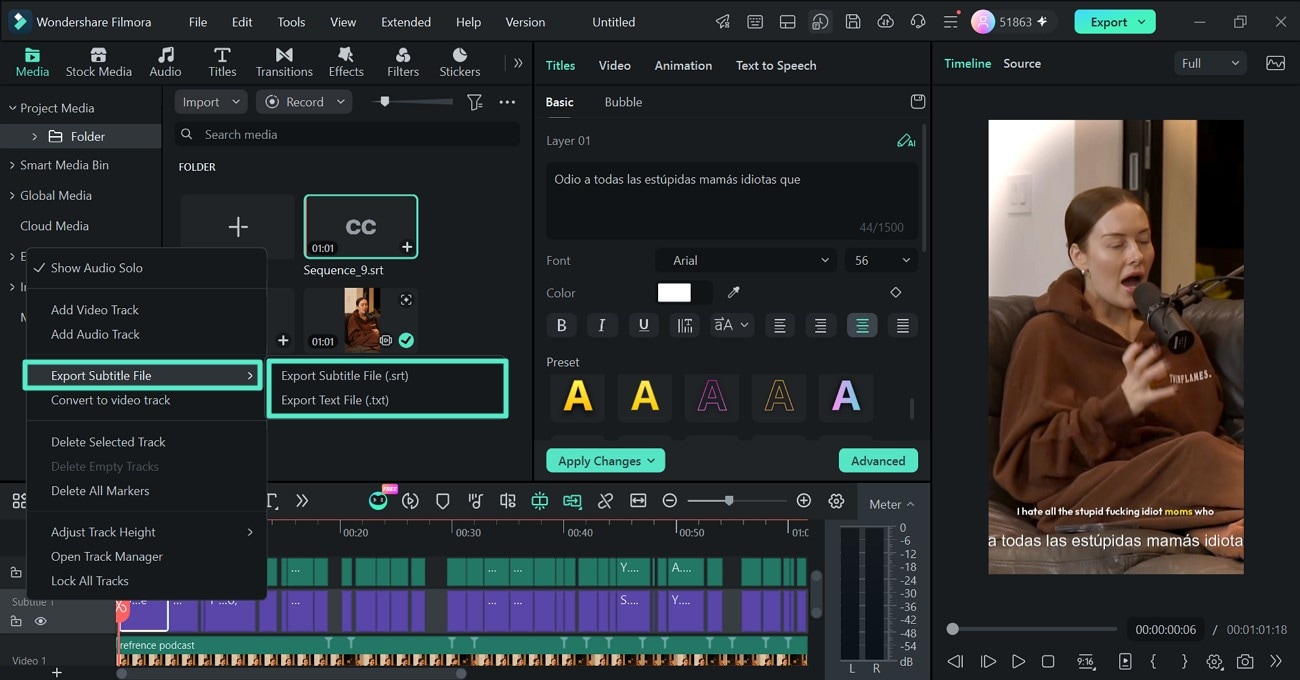Open the font size 56 dropdown
Viewport: 1300px width, 680px height.
point(881,260)
